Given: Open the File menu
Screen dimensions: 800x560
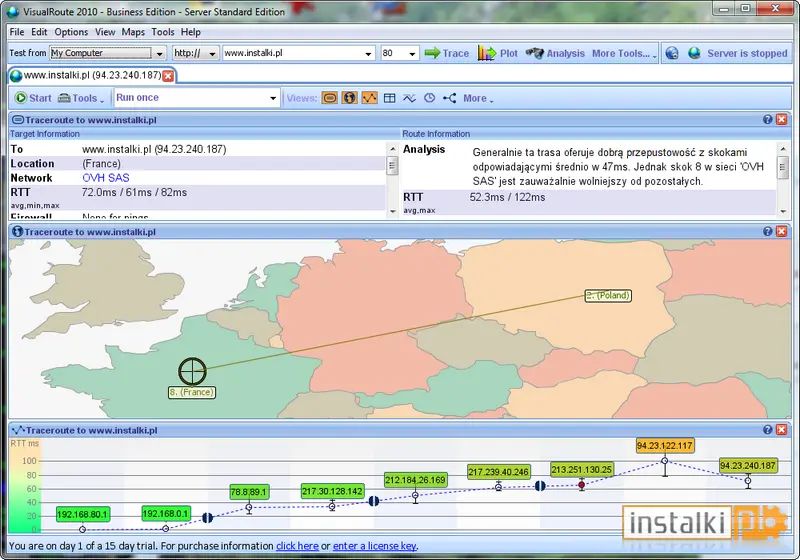Looking at the screenshot, I should tap(17, 32).
